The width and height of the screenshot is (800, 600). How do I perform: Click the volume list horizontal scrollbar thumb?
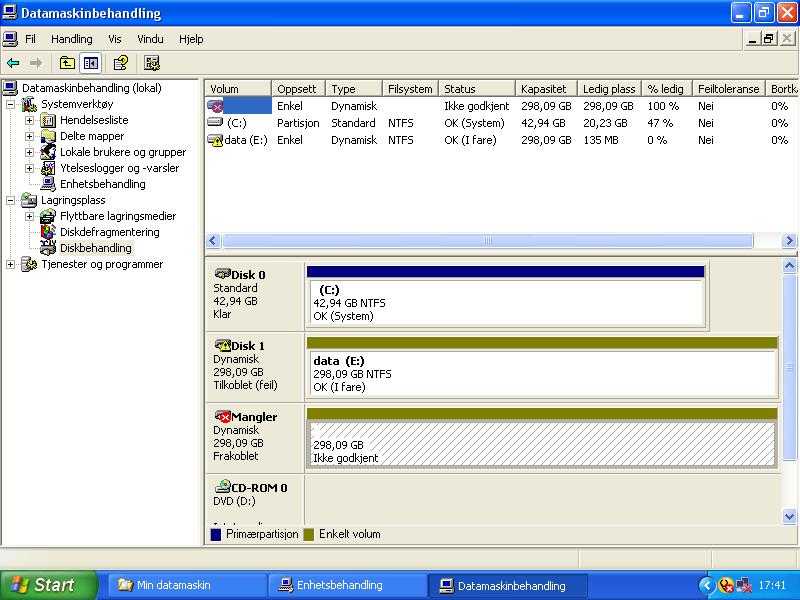pos(488,240)
